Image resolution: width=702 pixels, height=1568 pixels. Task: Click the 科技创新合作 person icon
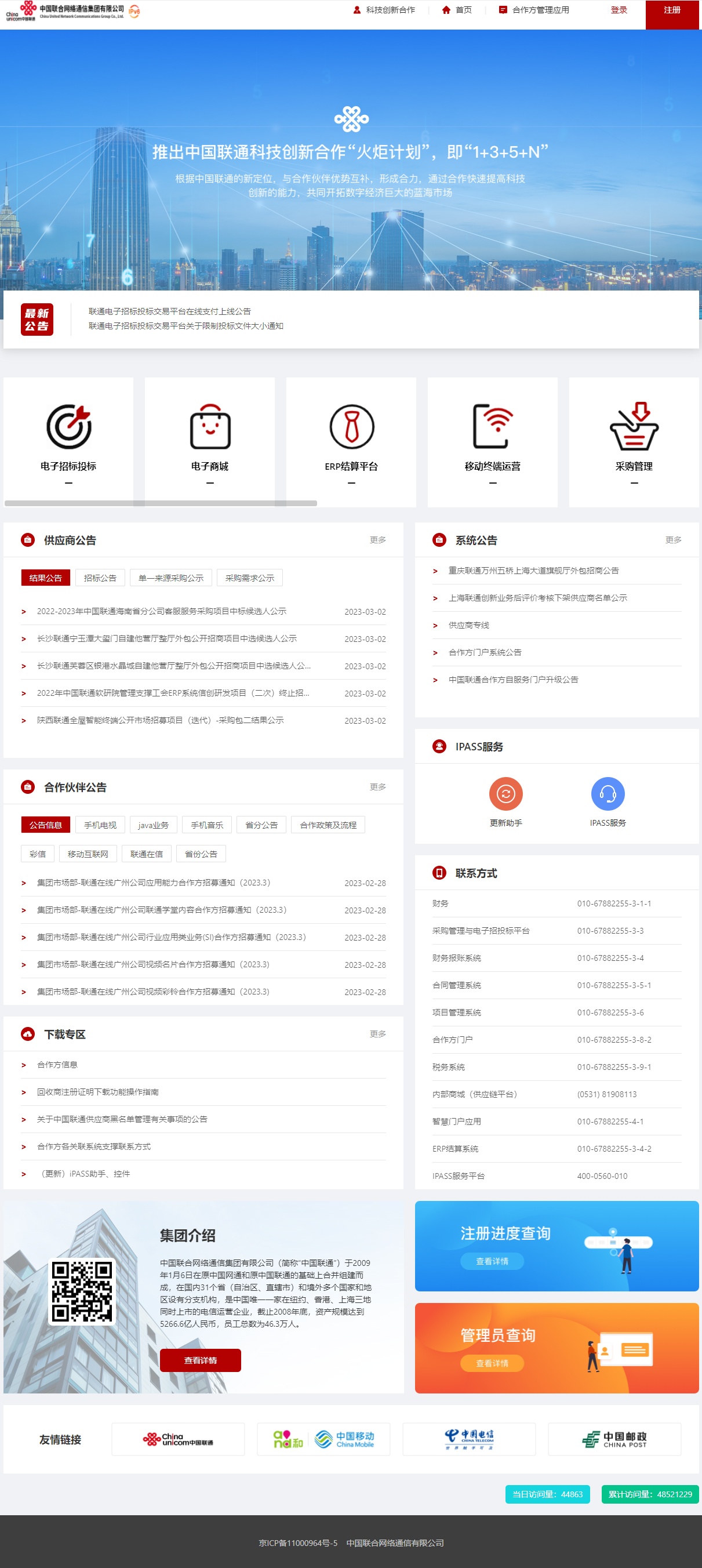(357, 10)
